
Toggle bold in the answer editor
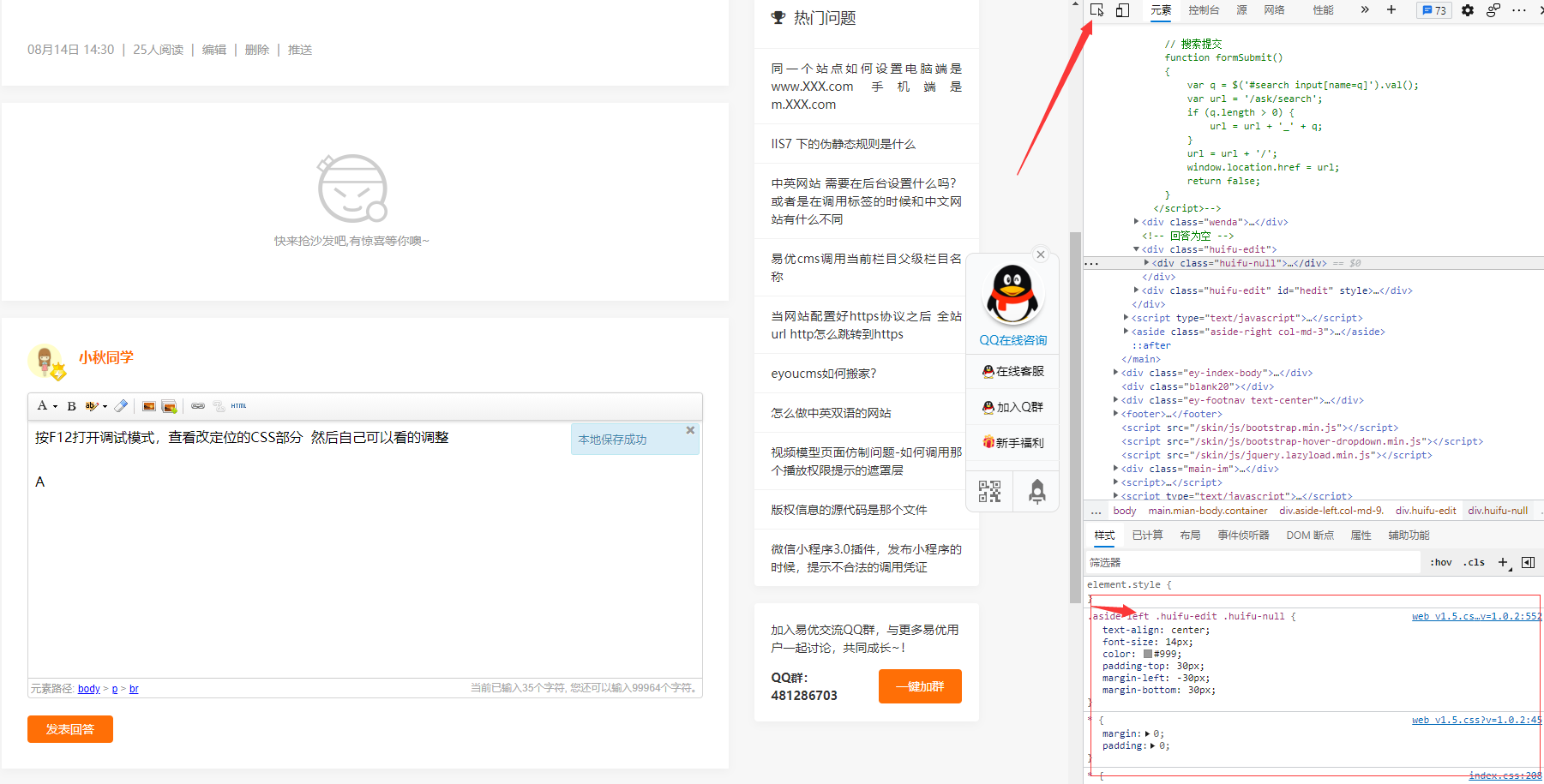[x=72, y=406]
